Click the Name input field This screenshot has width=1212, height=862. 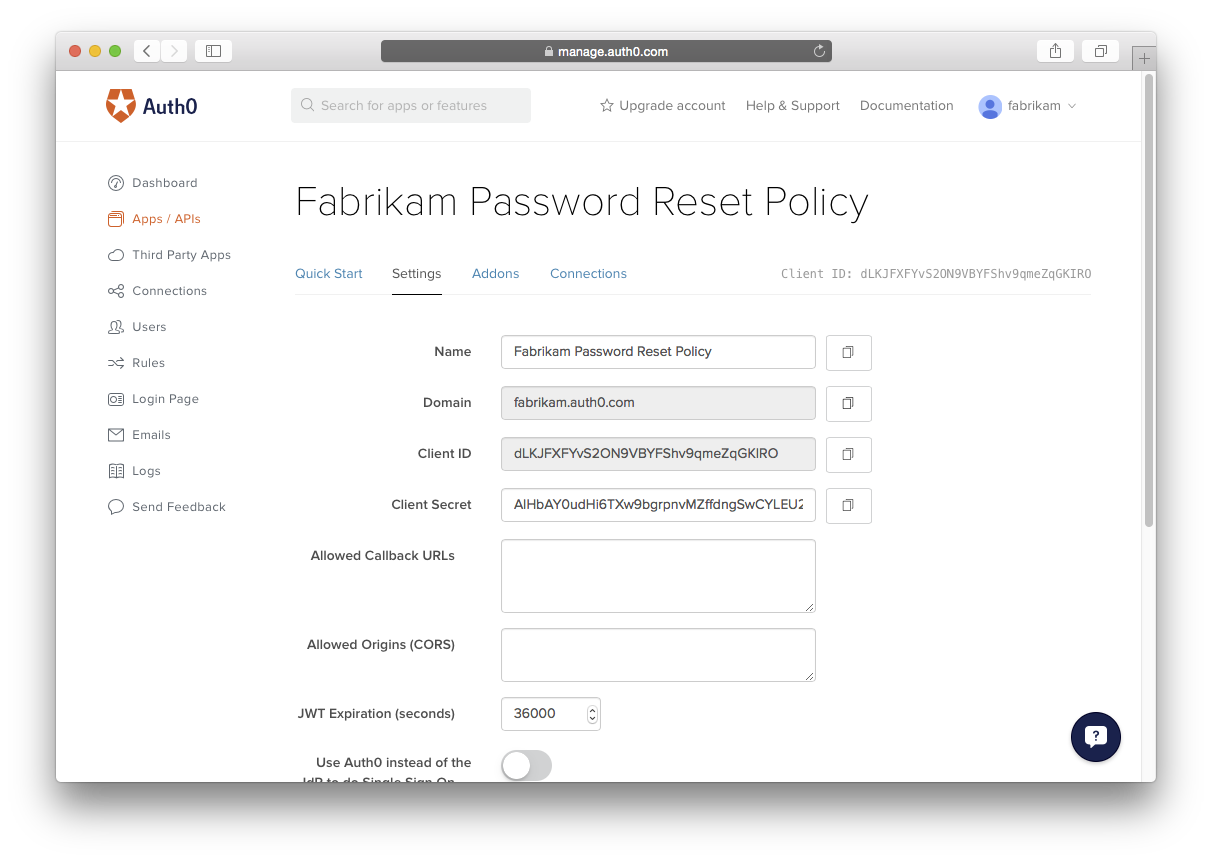tap(658, 352)
